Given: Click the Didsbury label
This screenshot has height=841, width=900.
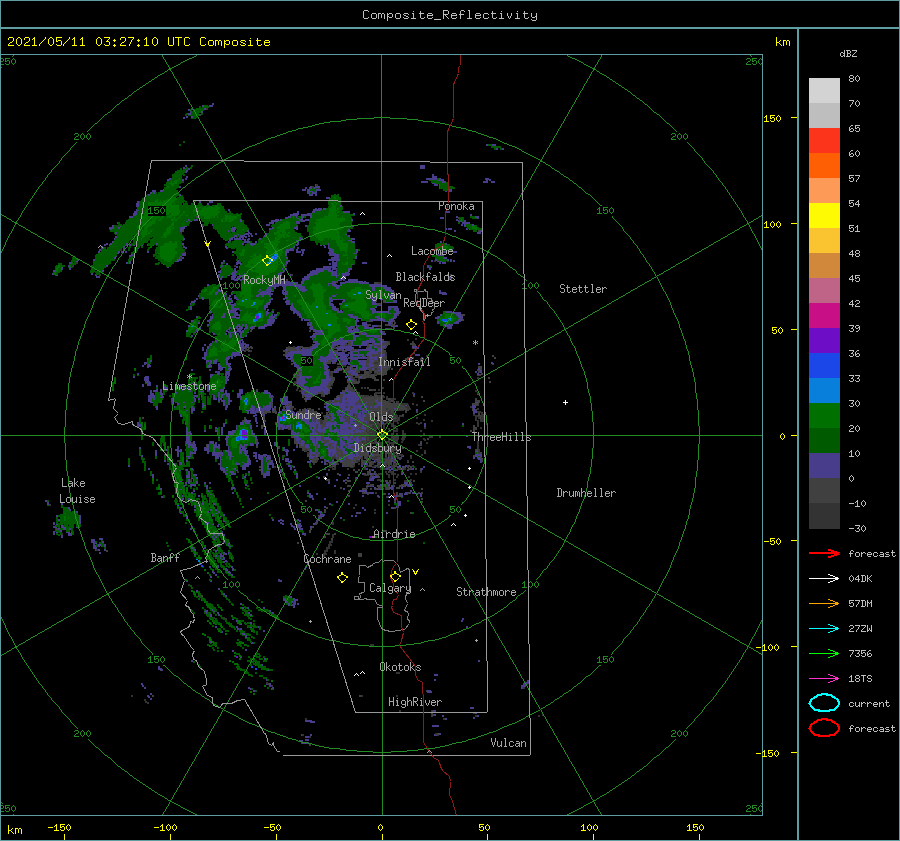Looking at the screenshot, I should coord(377,448).
